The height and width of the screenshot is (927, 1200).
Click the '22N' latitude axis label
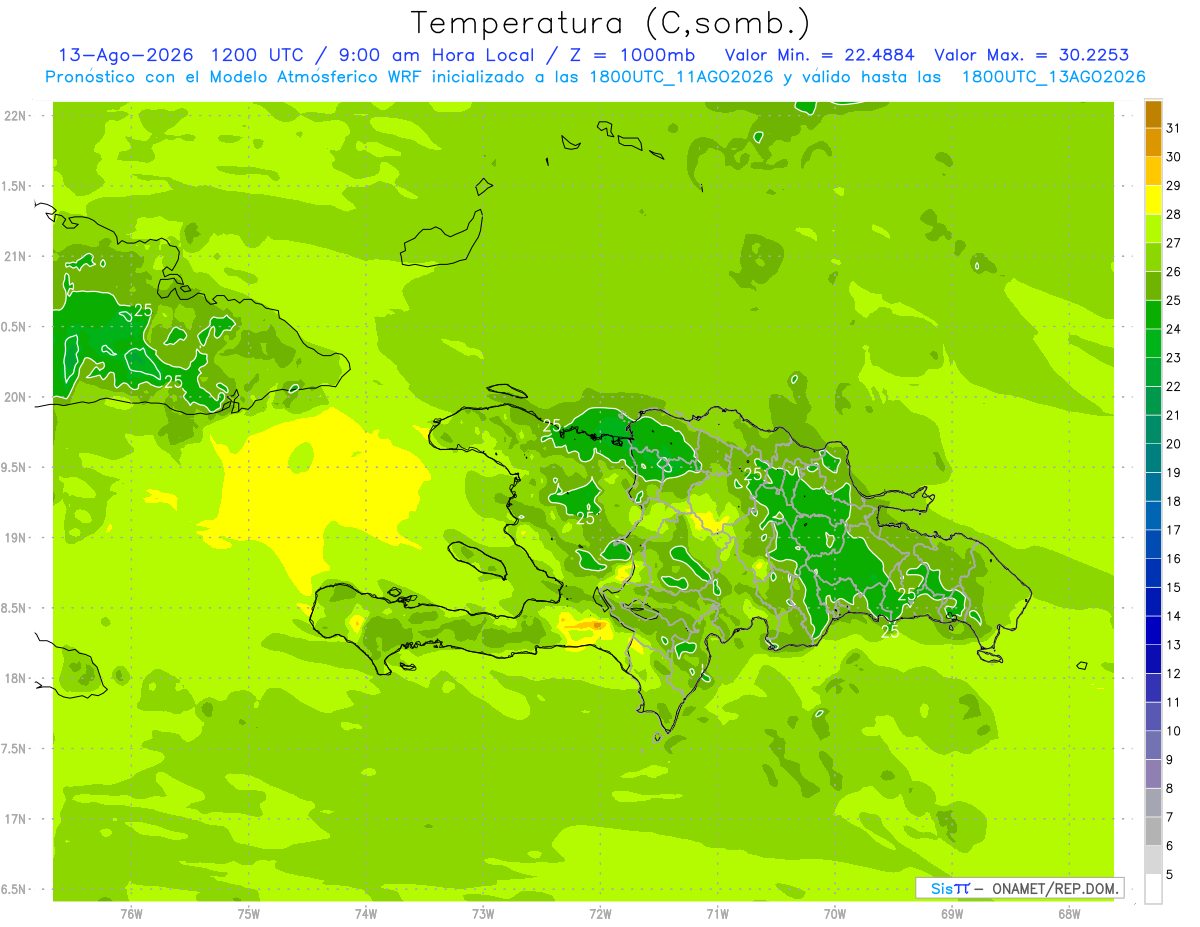[x=16, y=116]
